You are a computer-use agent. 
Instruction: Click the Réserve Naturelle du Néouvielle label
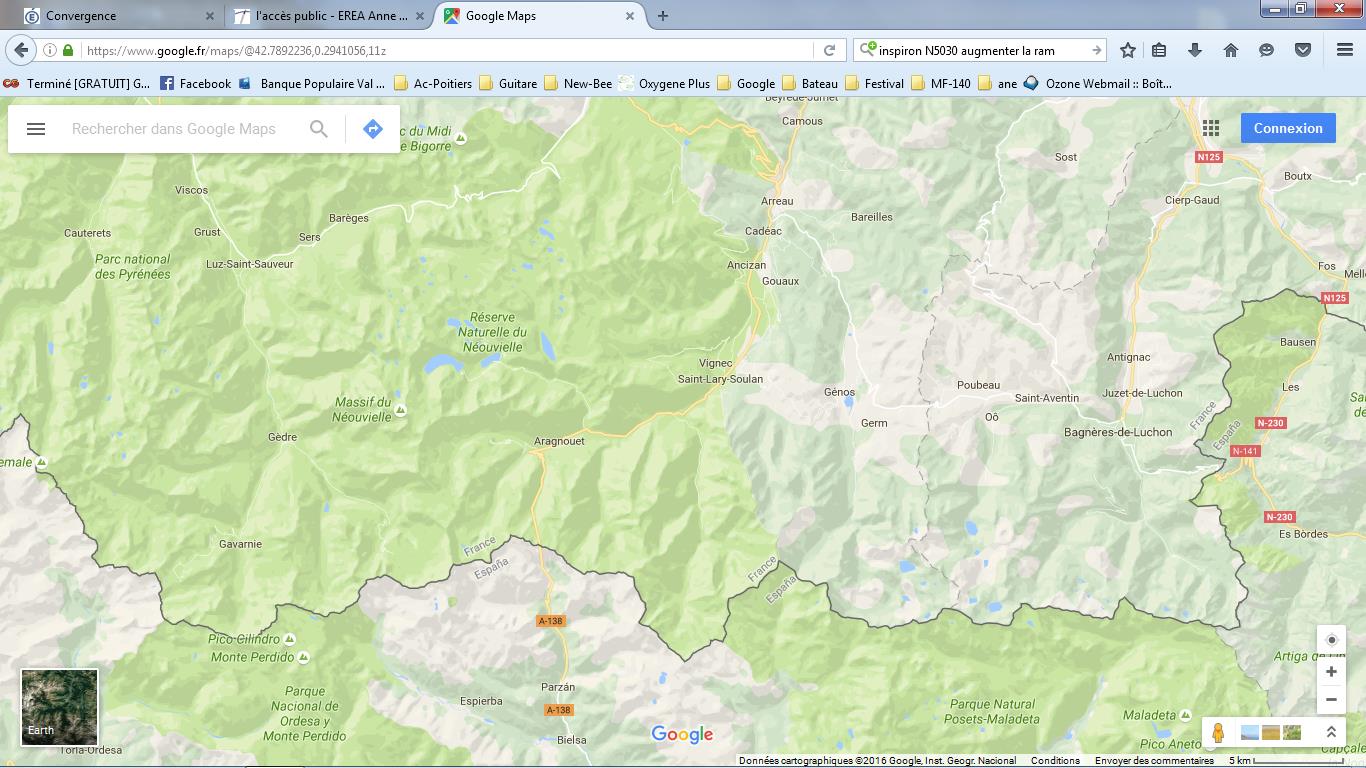point(492,332)
